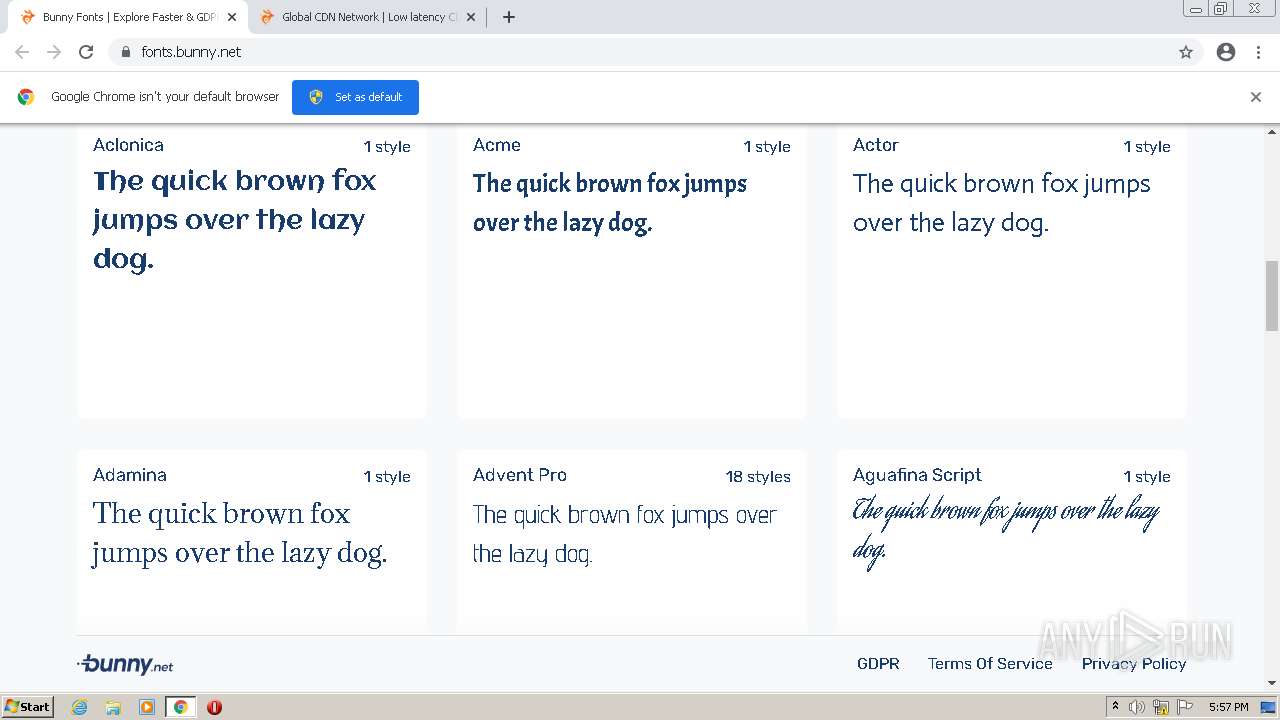Switch to the Global CDN Network tab
Screen dimensions: 1280x720
[x=363, y=17]
